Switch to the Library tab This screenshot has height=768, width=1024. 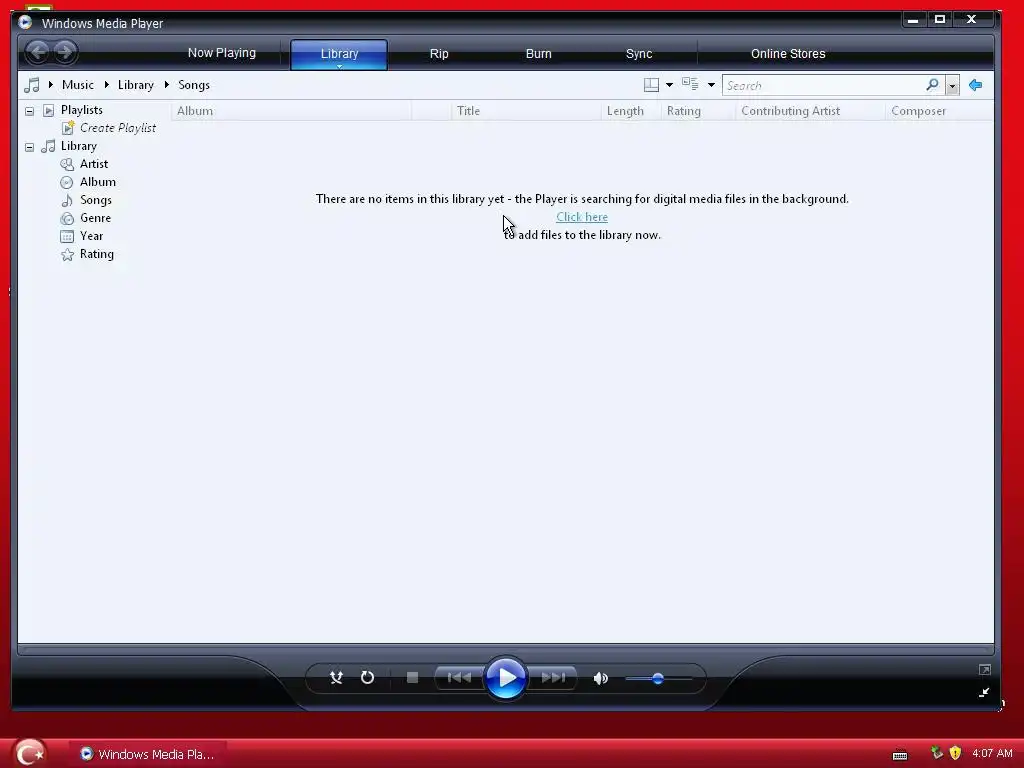pyautogui.click(x=339, y=53)
